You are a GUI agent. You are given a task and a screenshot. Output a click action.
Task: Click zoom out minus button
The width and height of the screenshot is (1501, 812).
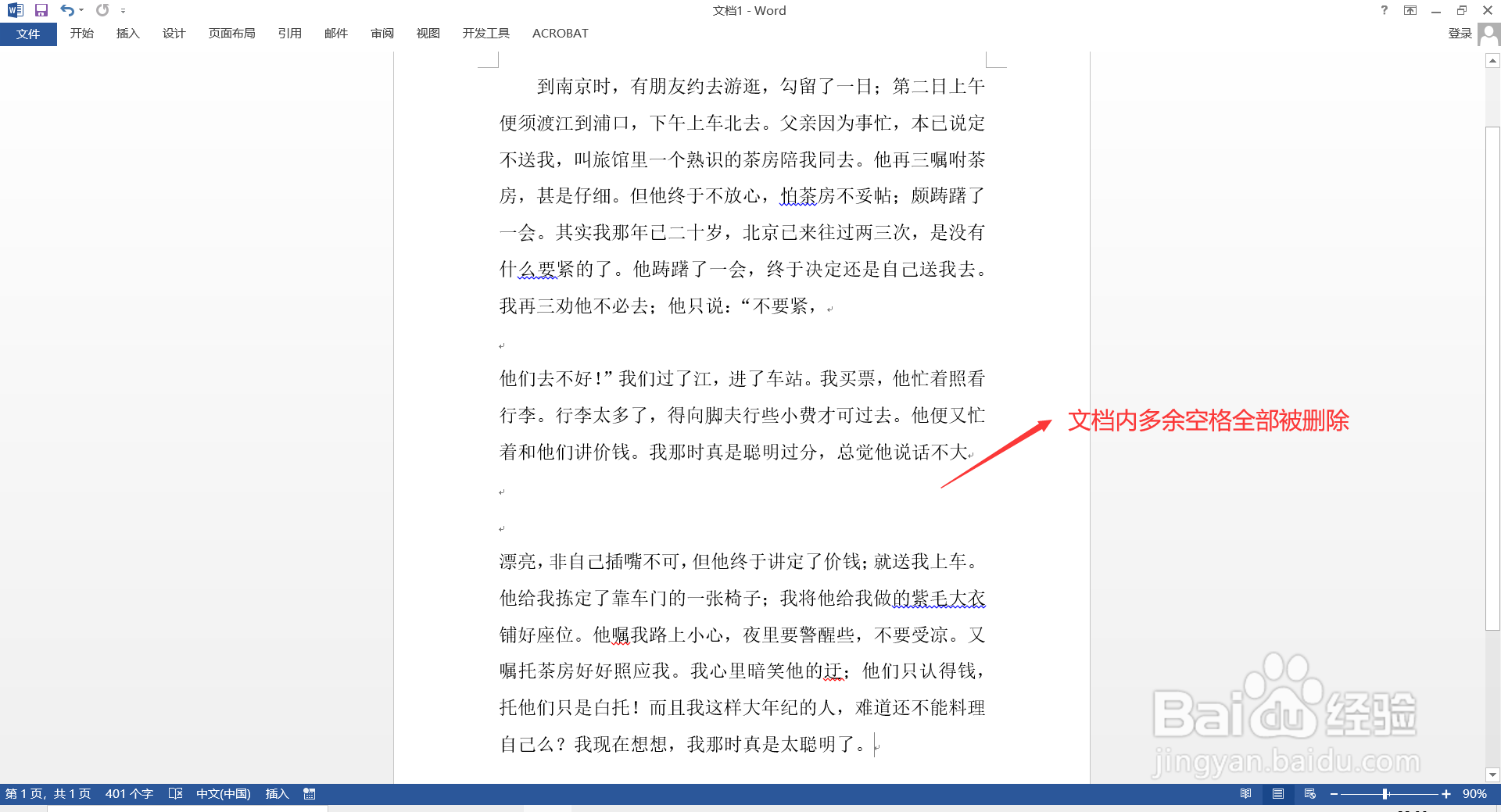(x=1334, y=794)
